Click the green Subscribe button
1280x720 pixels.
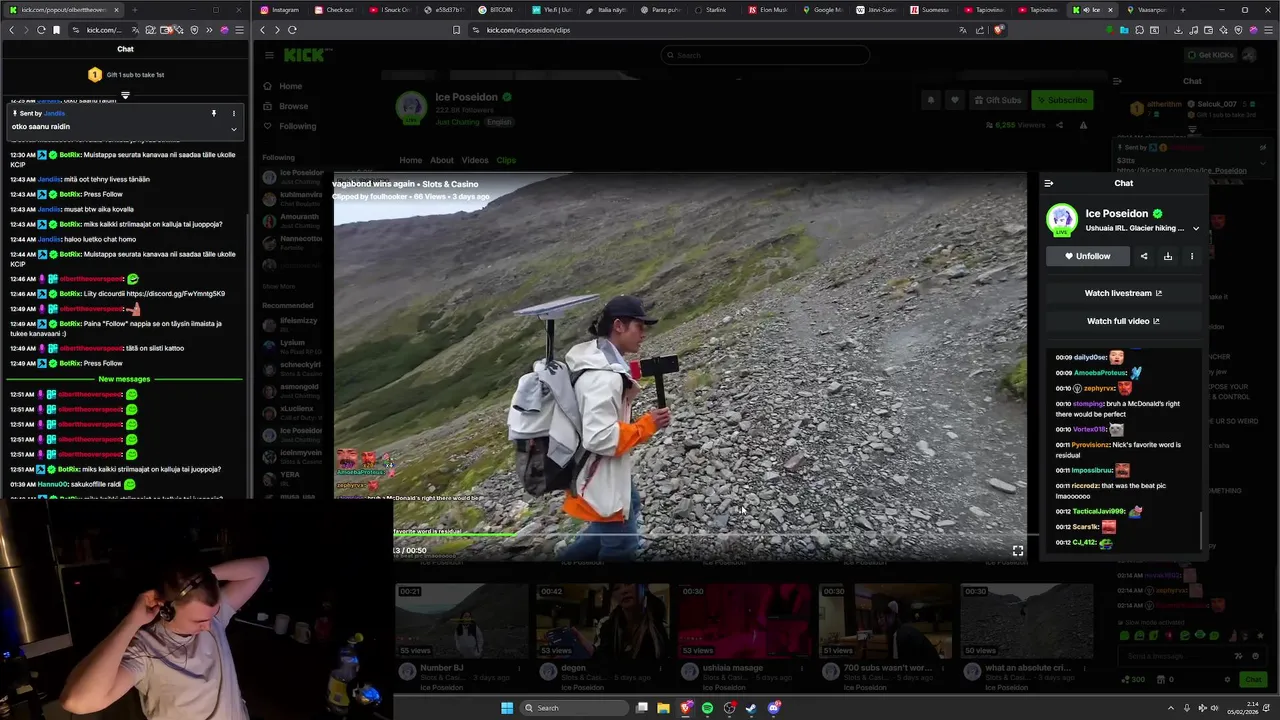[x=1062, y=100]
